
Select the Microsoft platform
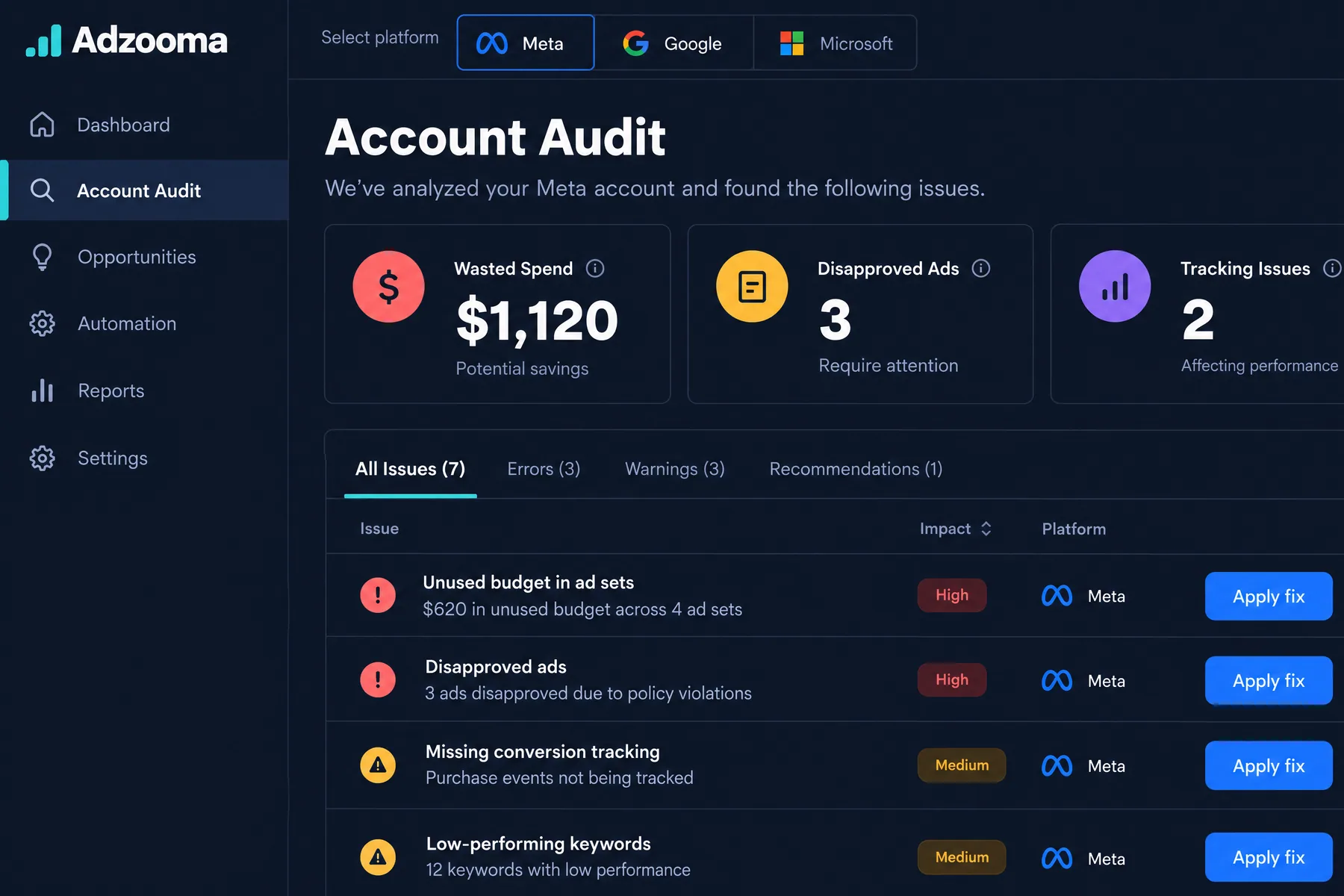pyautogui.click(x=836, y=43)
